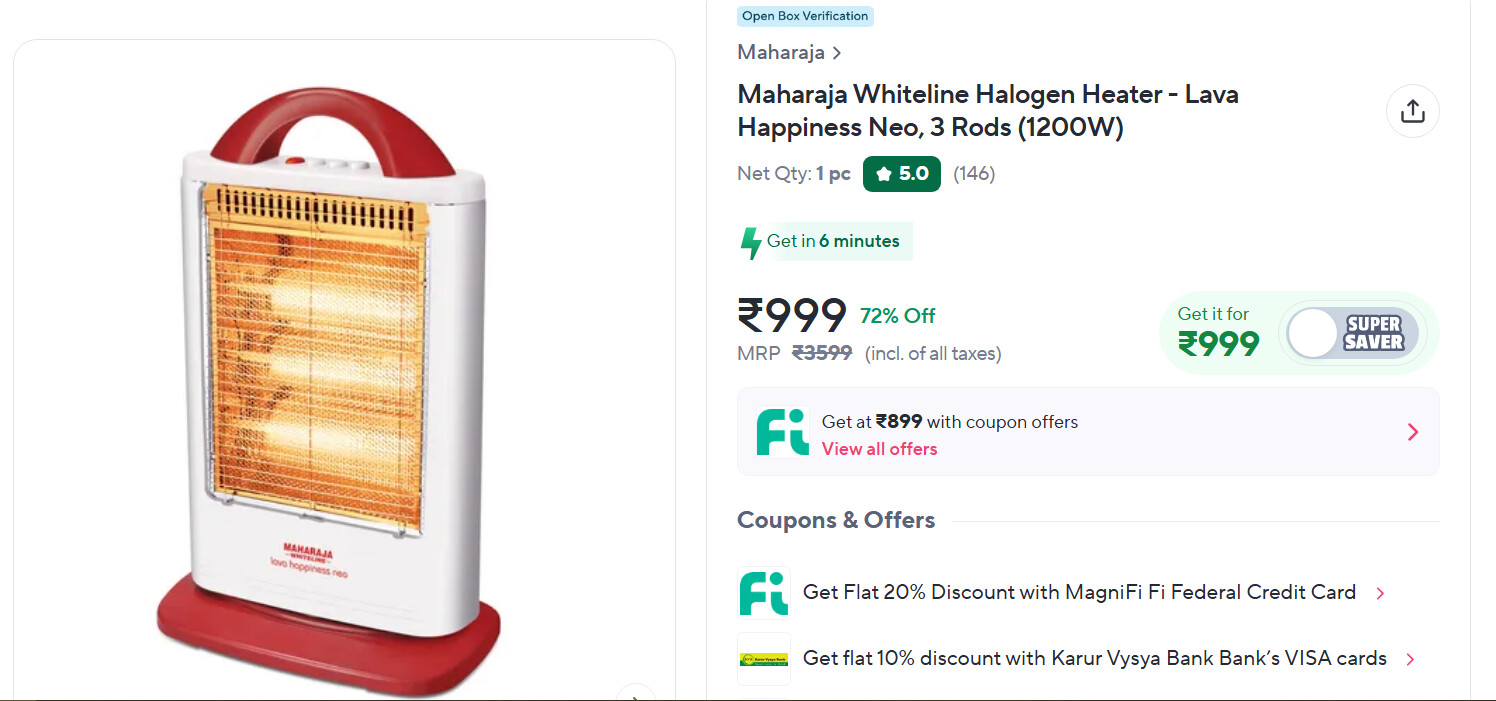Viewport: 1496px width, 701px height.
Task: Select the flat 10% Karur Vysya offer
Action: click(x=1094, y=658)
